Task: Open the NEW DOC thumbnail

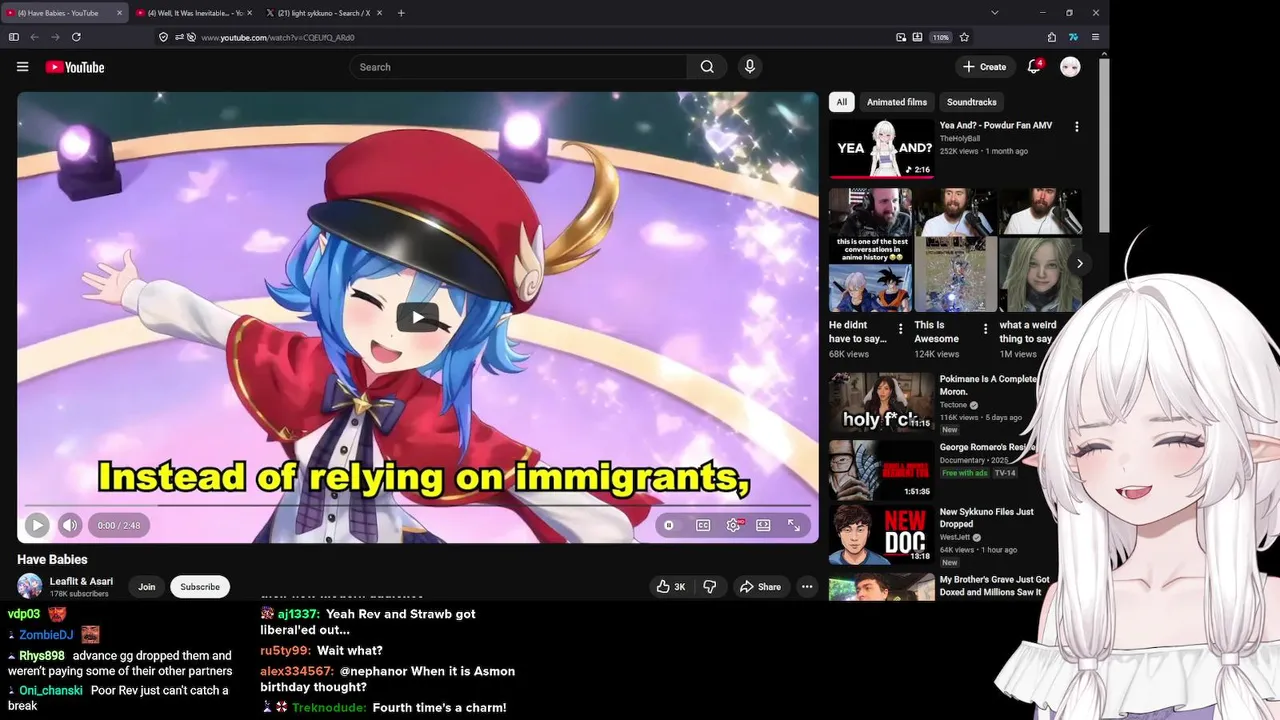Action: tap(881, 535)
